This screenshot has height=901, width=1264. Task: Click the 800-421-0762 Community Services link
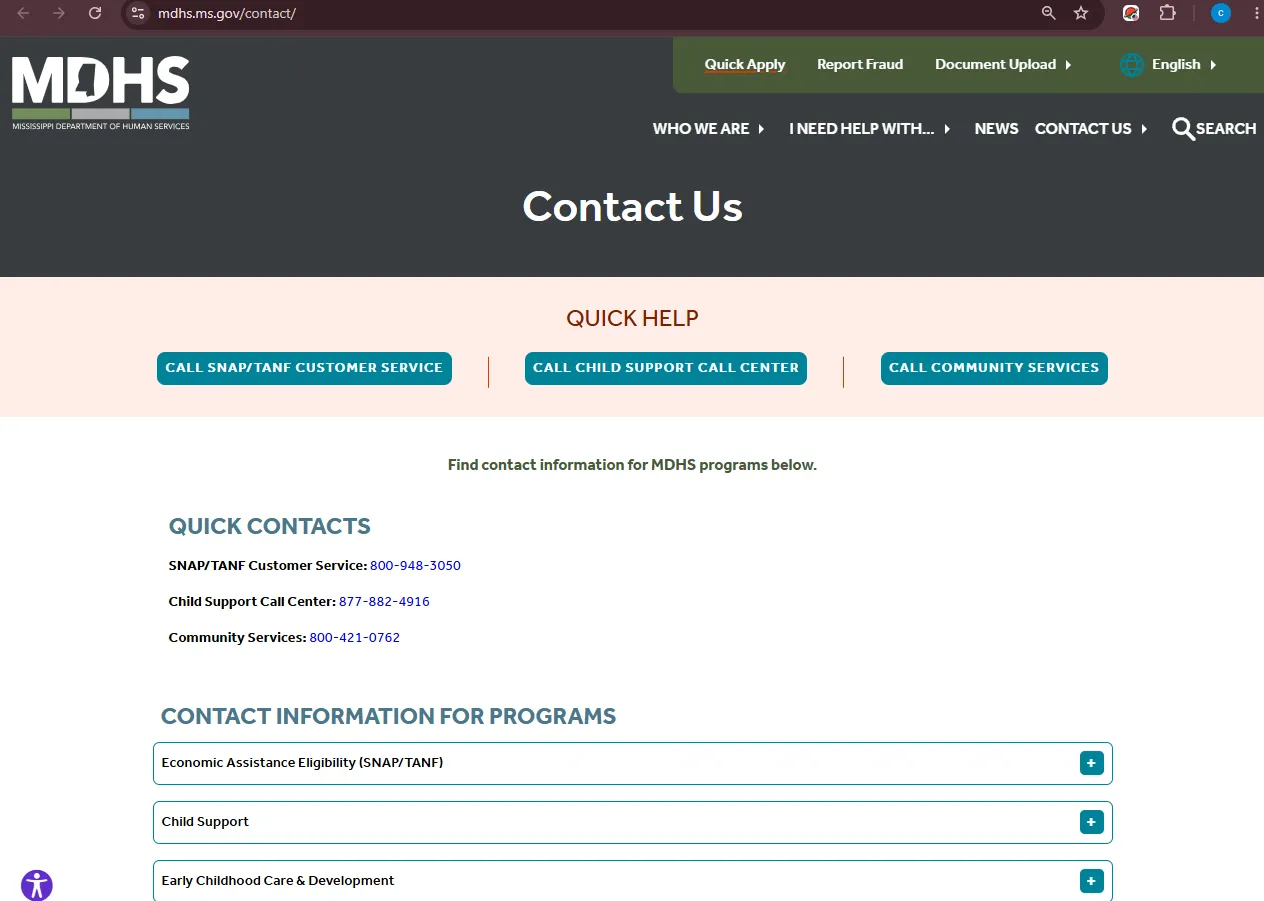pos(355,638)
